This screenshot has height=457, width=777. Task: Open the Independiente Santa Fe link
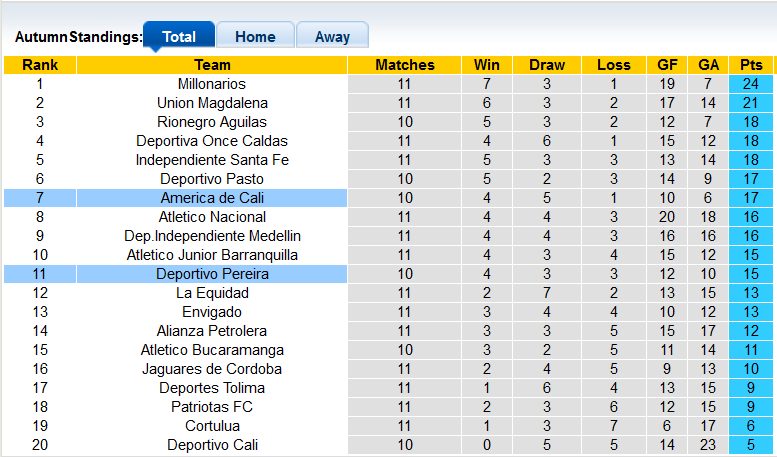[x=212, y=160]
